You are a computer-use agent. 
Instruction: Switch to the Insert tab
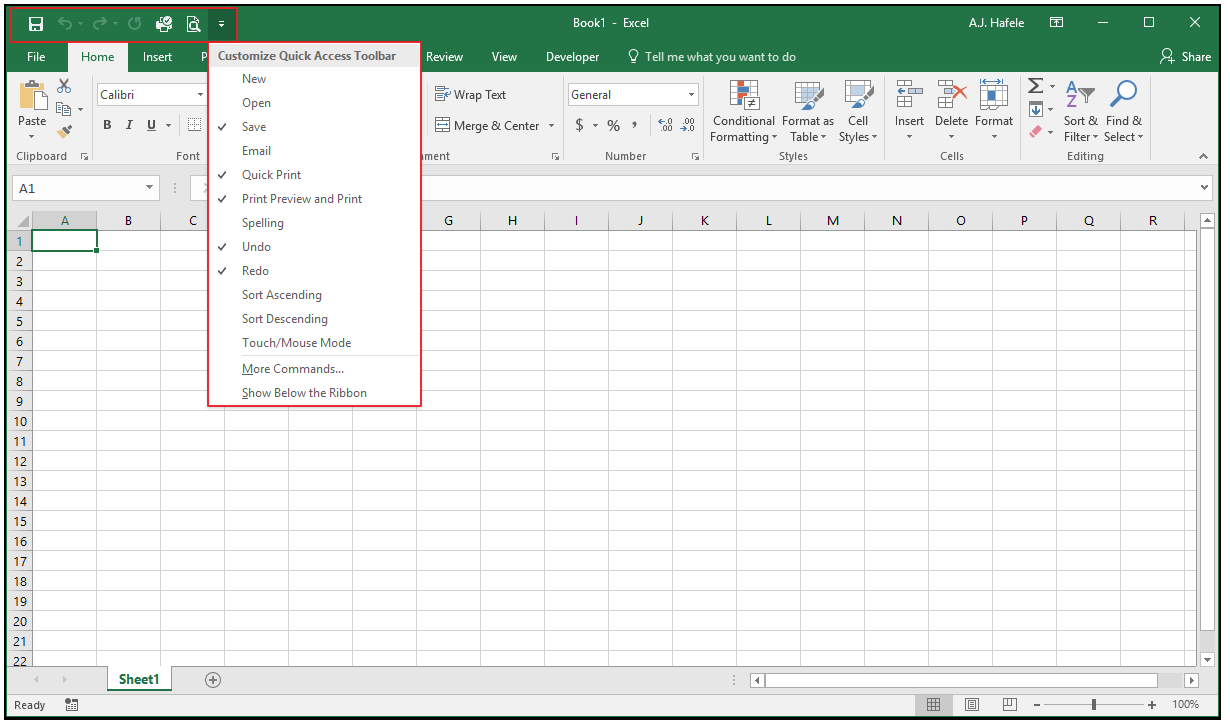point(157,57)
